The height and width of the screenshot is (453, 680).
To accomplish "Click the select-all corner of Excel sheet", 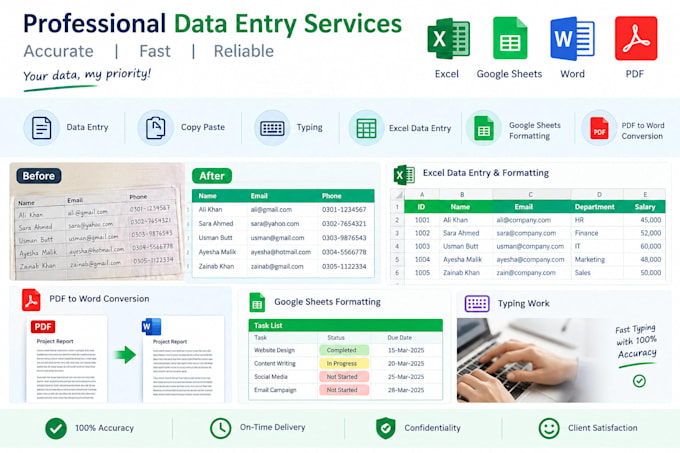I will point(397,195).
